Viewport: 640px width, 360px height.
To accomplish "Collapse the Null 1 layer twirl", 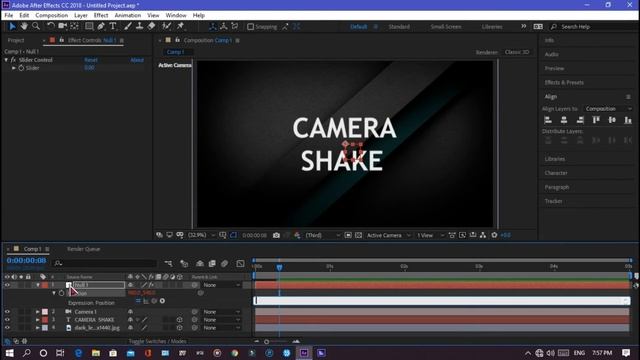I will click(38, 285).
